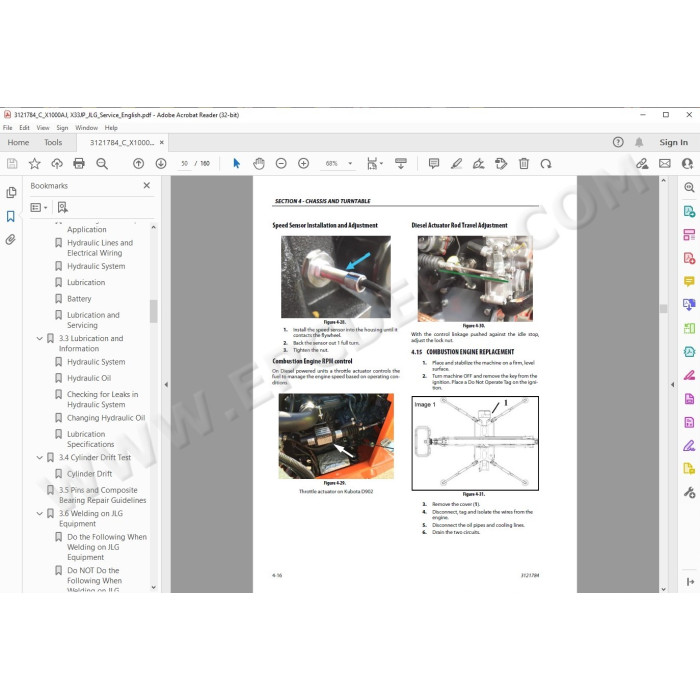Open more tools wrench icon

[689, 492]
